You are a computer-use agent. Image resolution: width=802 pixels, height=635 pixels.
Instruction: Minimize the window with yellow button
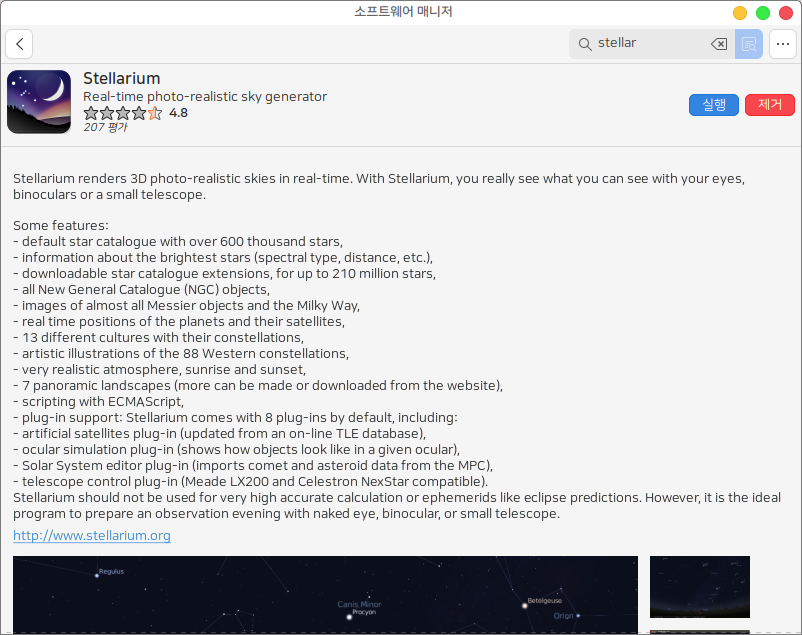point(740,13)
